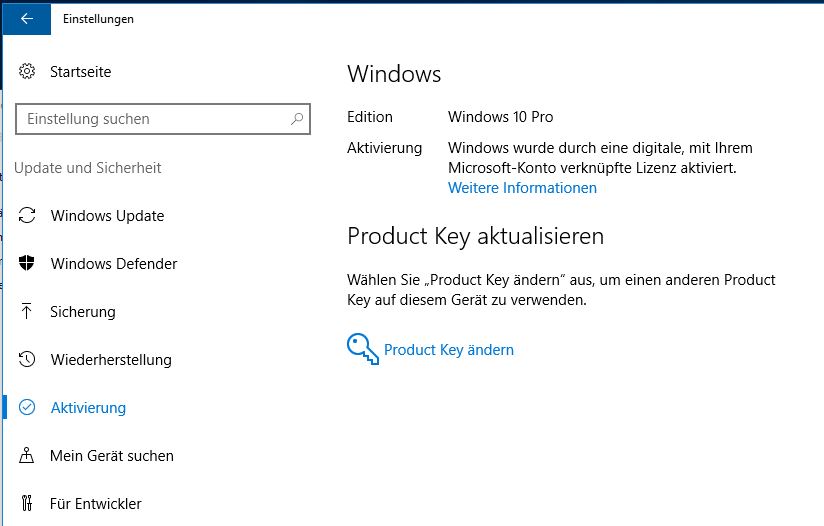
Task: Click the Sicherung upload arrow icon
Action: (x=28, y=312)
